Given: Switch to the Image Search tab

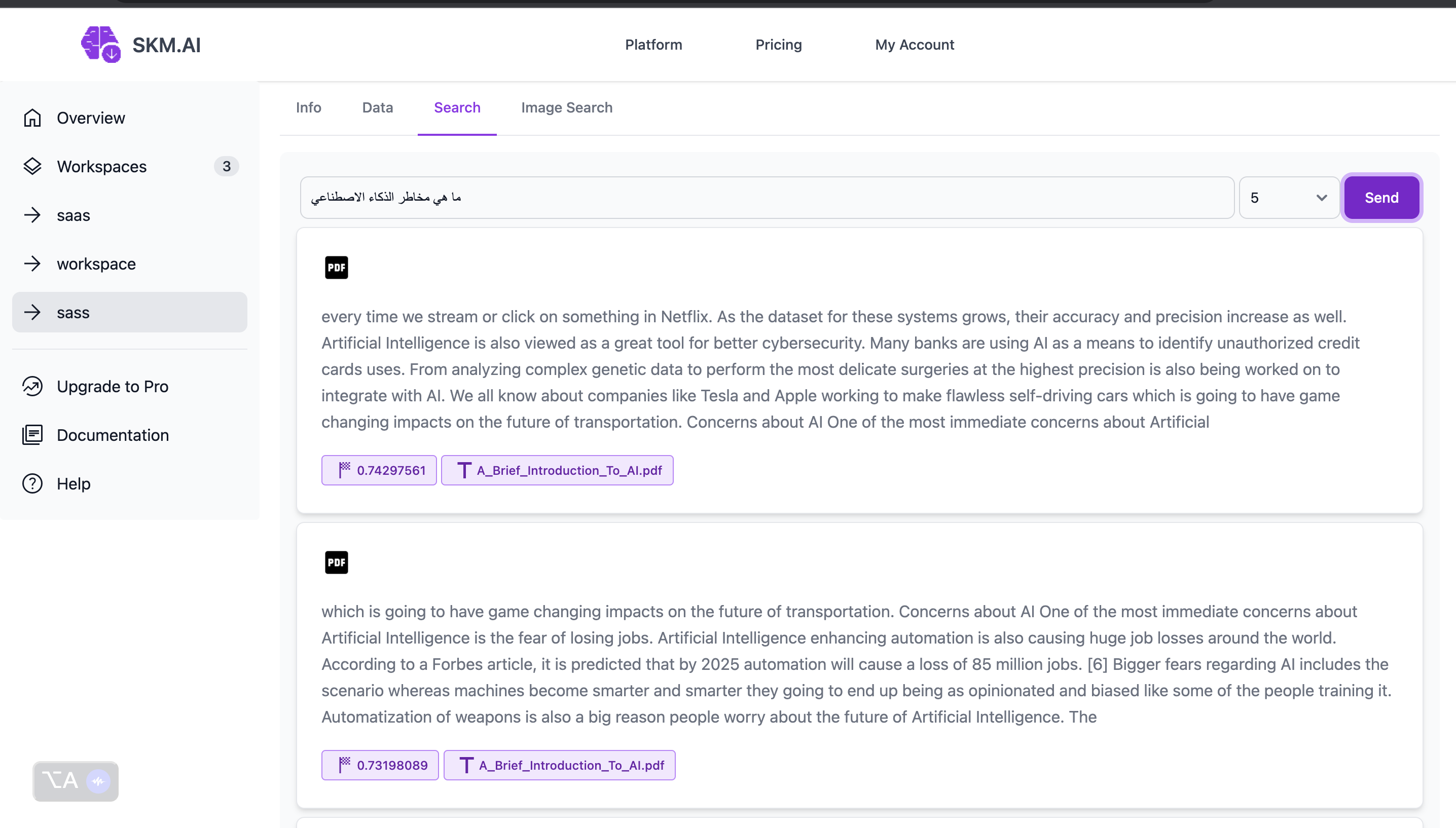Looking at the screenshot, I should point(566,107).
